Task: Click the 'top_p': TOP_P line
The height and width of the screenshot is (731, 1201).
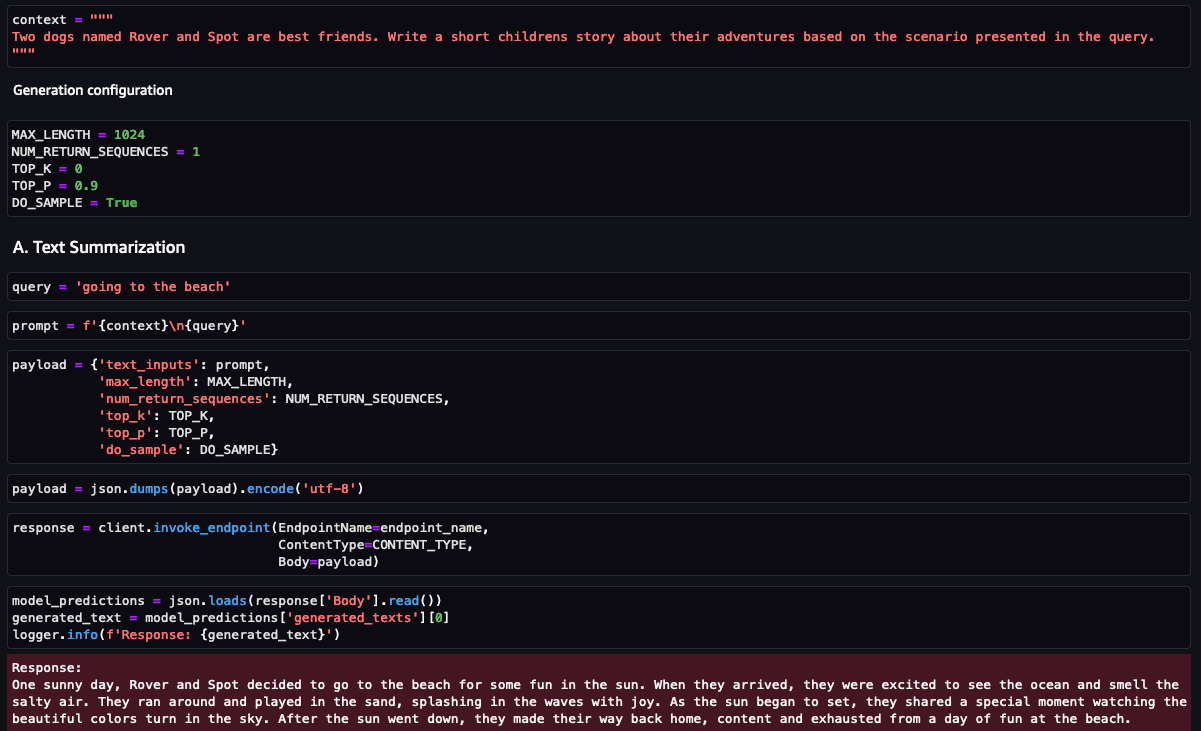Action: click(x=157, y=433)
